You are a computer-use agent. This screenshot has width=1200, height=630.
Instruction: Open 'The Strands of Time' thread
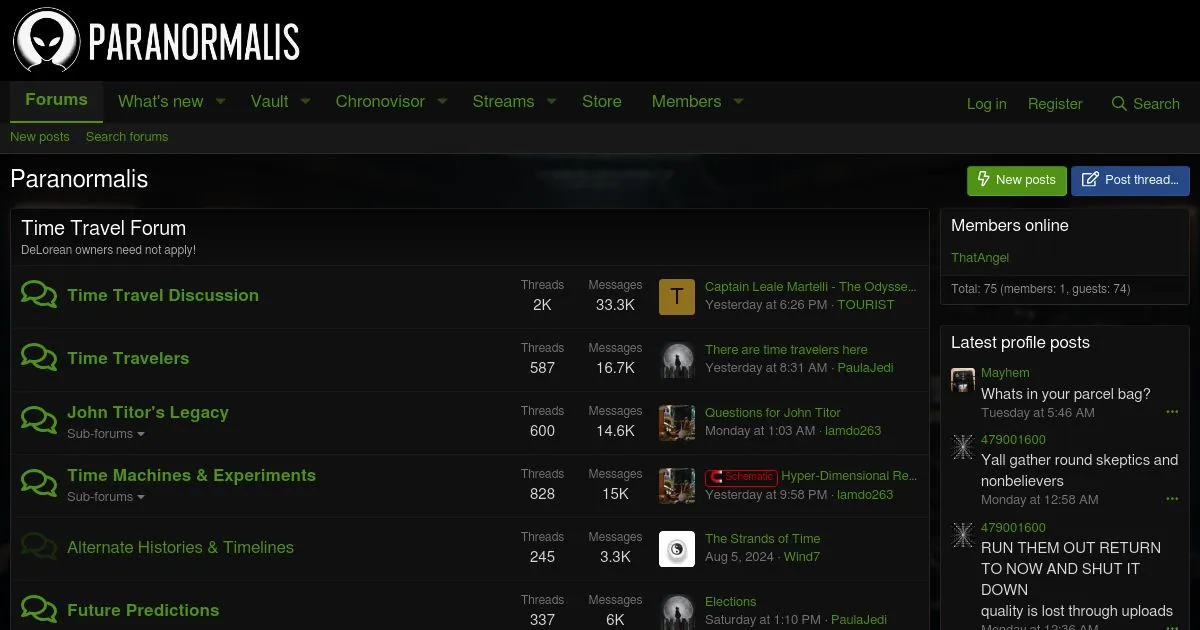(762, 538)
